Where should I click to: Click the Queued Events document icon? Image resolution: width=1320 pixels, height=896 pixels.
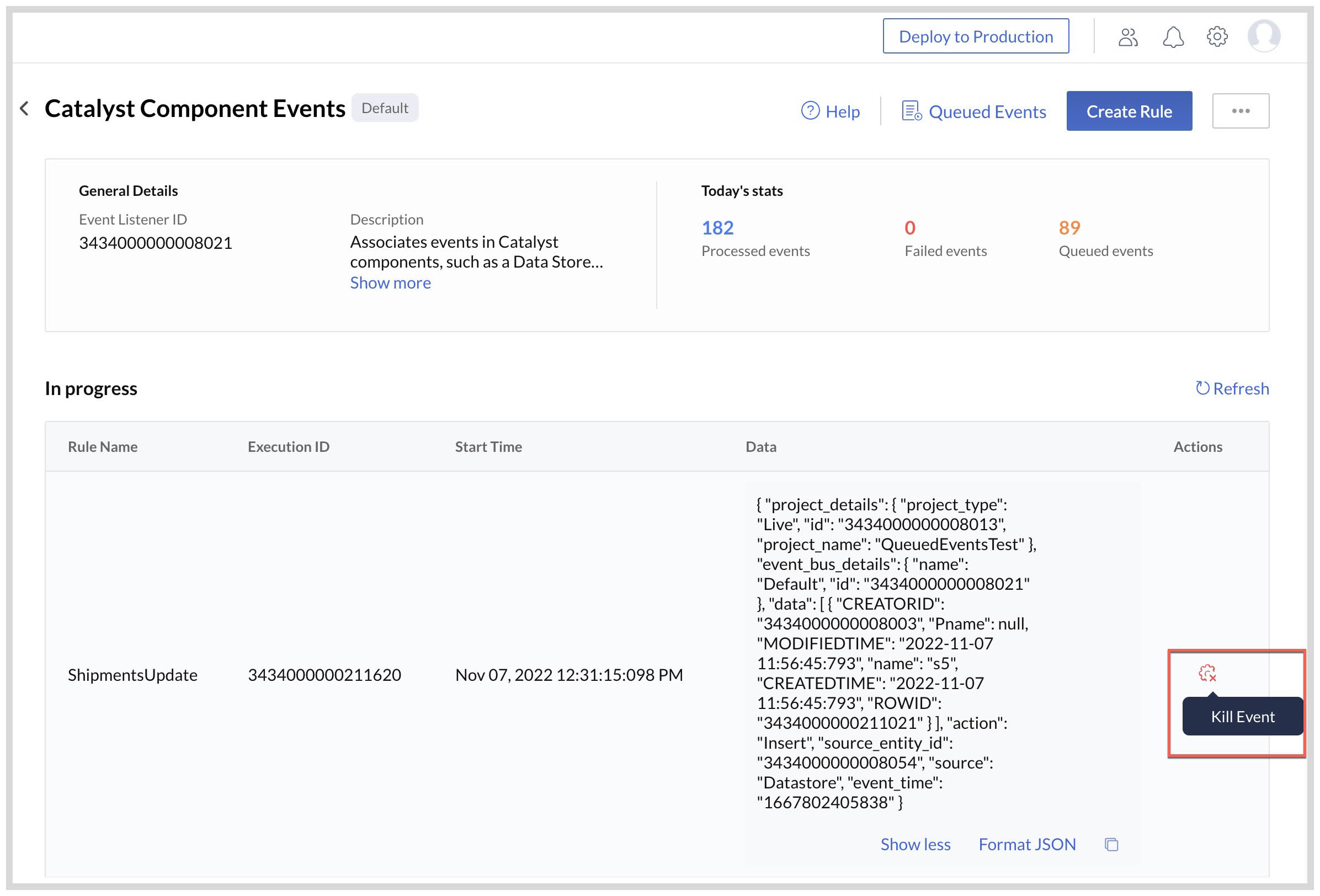pos(912,111)
